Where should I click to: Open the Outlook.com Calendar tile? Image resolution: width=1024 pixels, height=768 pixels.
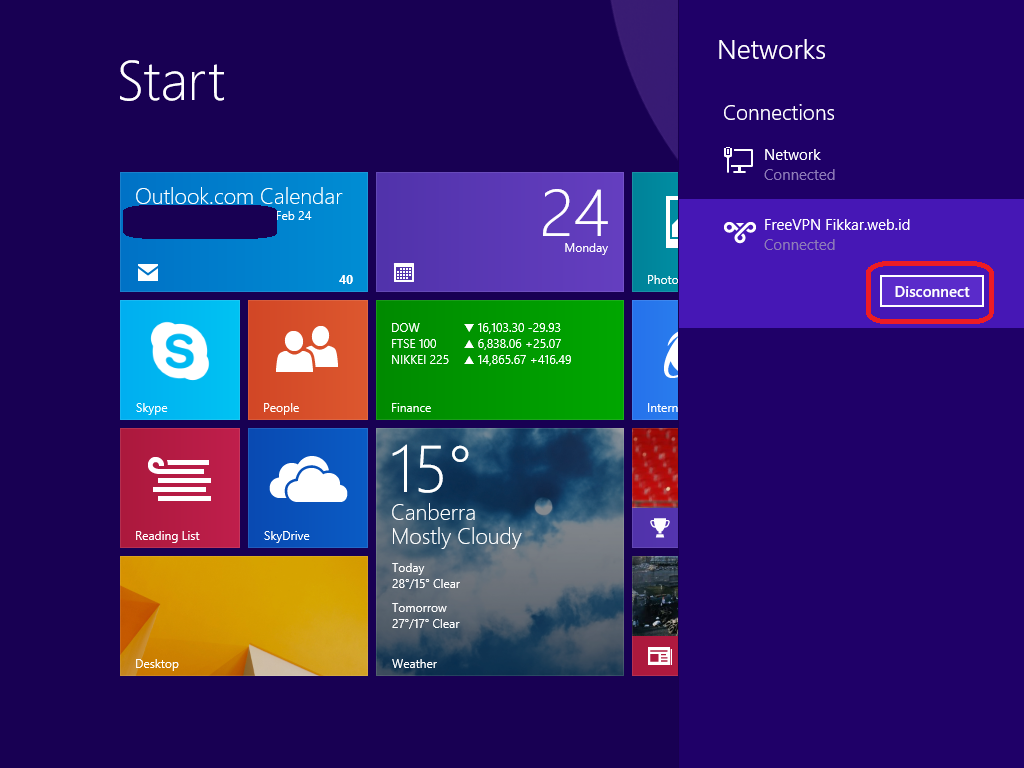244,232
